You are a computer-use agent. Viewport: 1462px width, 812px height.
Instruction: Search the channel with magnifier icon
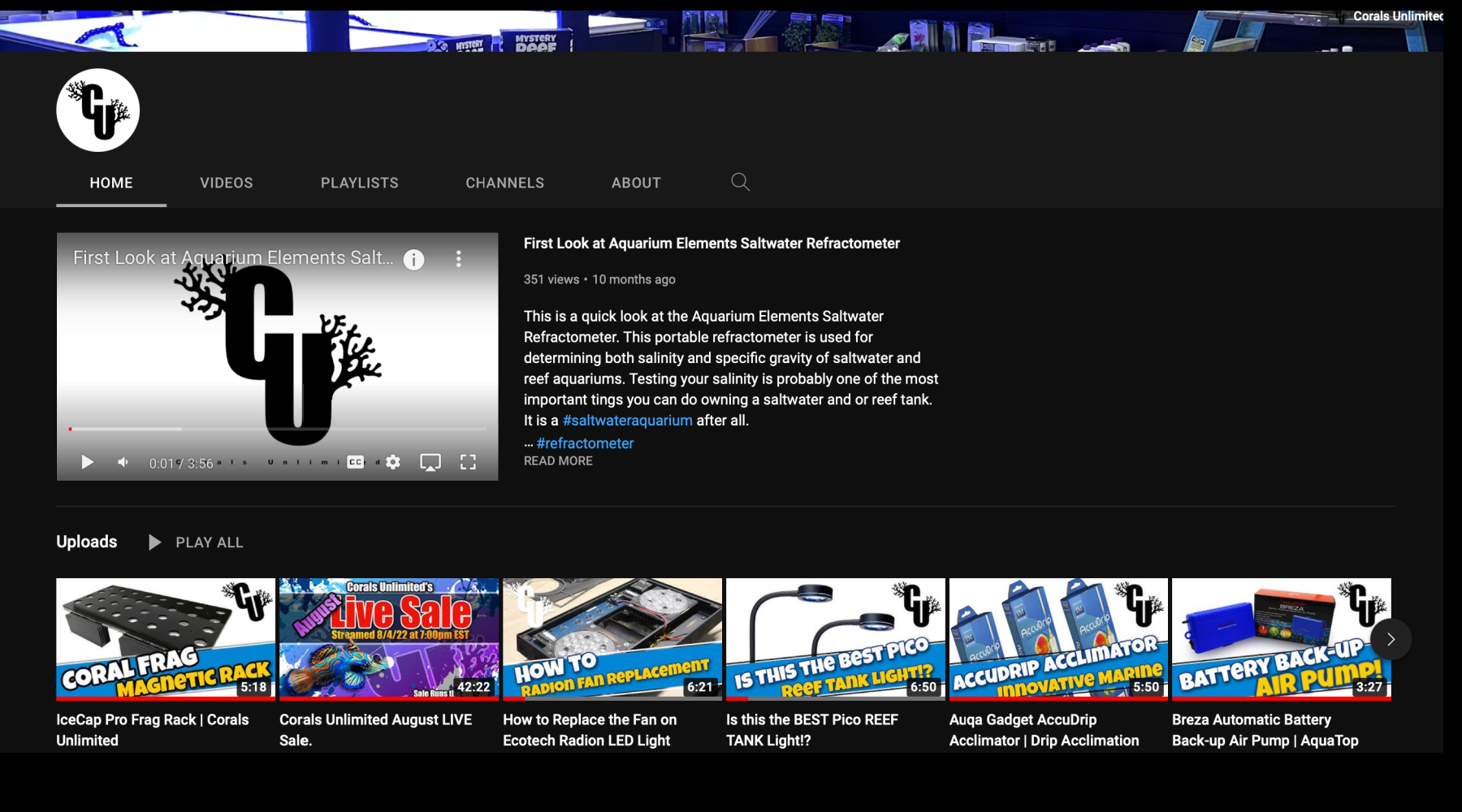(740, 182)
